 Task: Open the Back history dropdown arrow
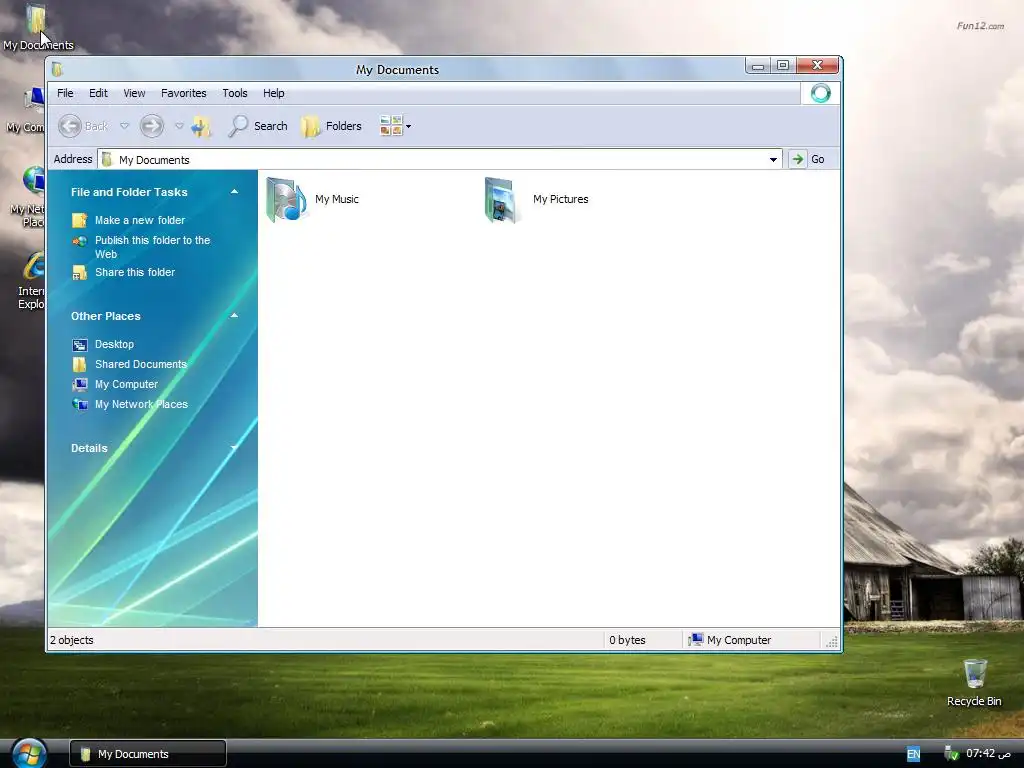pos(124,126)
